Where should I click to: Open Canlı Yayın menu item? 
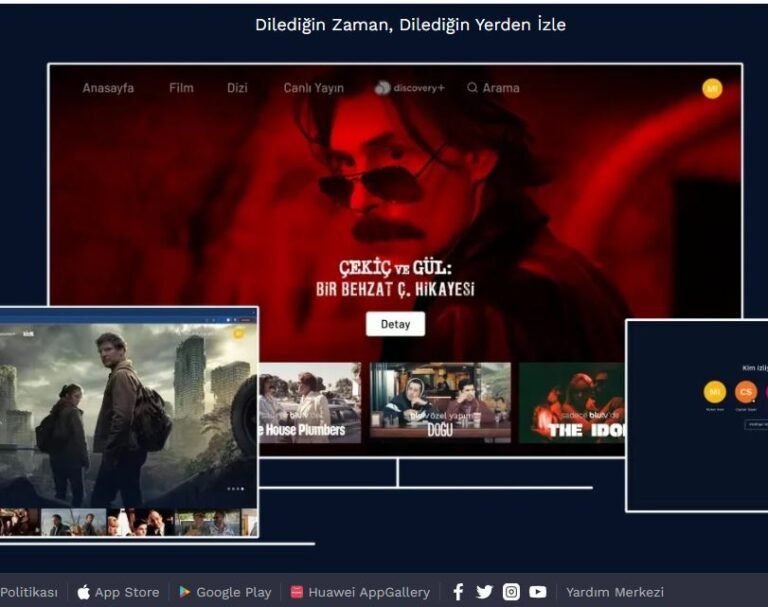[x=313, y=88]
